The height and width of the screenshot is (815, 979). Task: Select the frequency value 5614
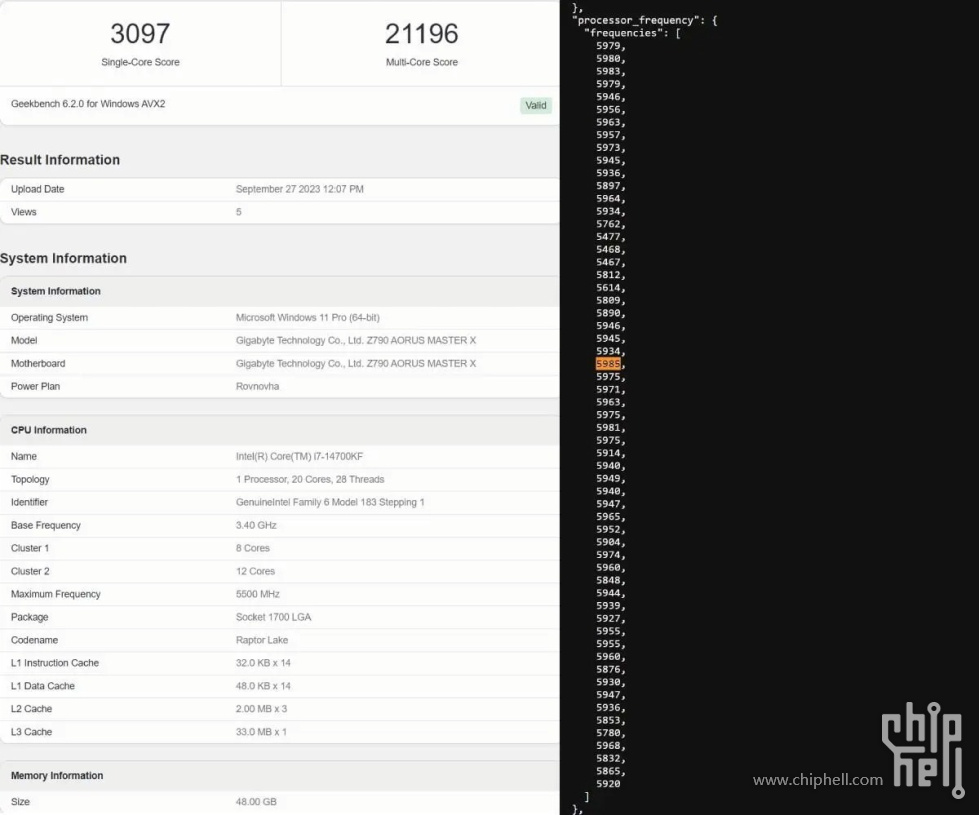point(608,288)
